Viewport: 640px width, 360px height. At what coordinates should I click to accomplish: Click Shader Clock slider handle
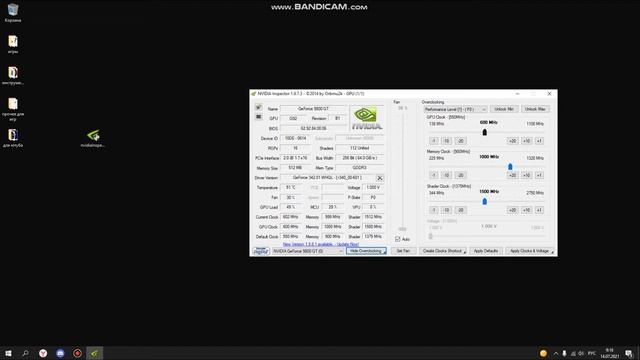coord(484,201)
